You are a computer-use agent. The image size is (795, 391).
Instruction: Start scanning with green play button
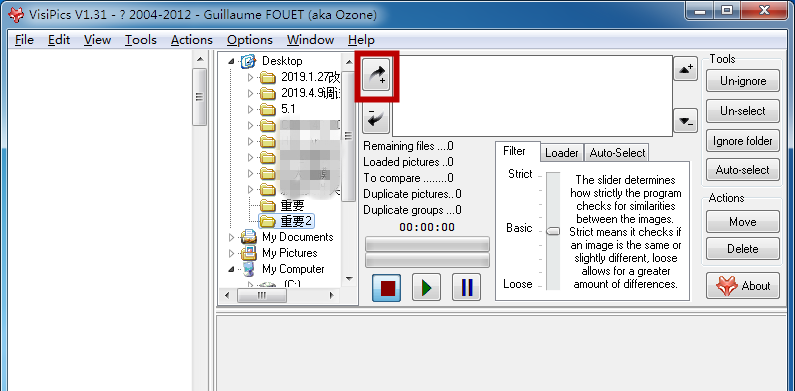pyautogui.click(x=426, y=288)
